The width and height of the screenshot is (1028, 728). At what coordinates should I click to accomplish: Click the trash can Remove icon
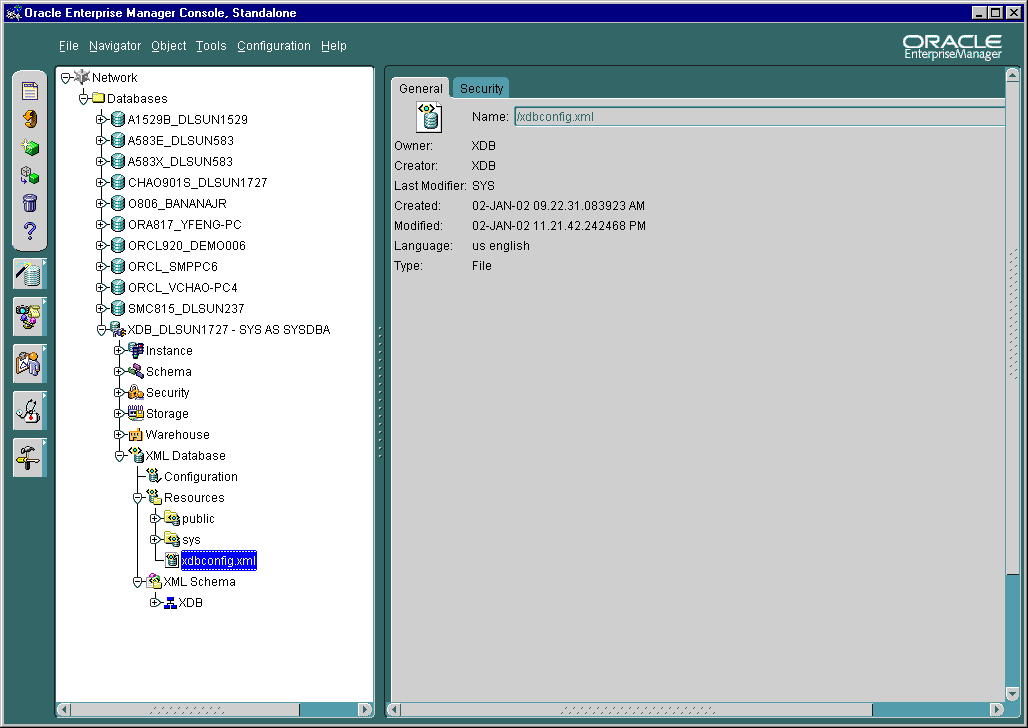point(29,203)
